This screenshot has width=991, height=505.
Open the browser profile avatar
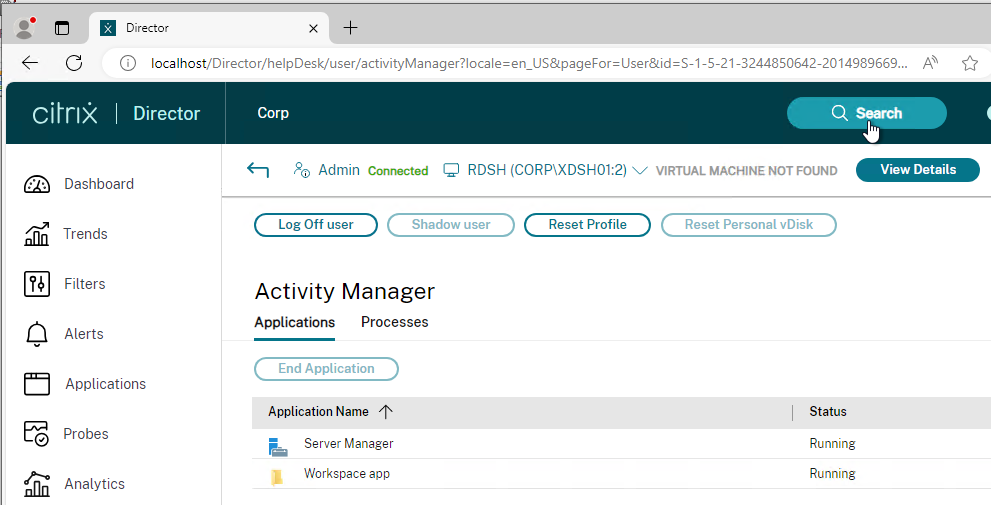pyautogui.click(x=24, y=28)
